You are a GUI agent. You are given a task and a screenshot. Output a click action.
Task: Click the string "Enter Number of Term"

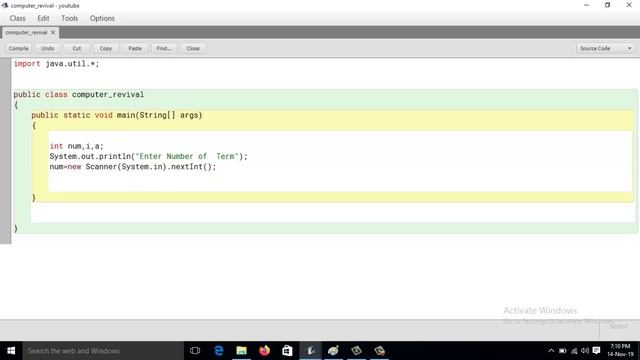[x=187, y=156]
